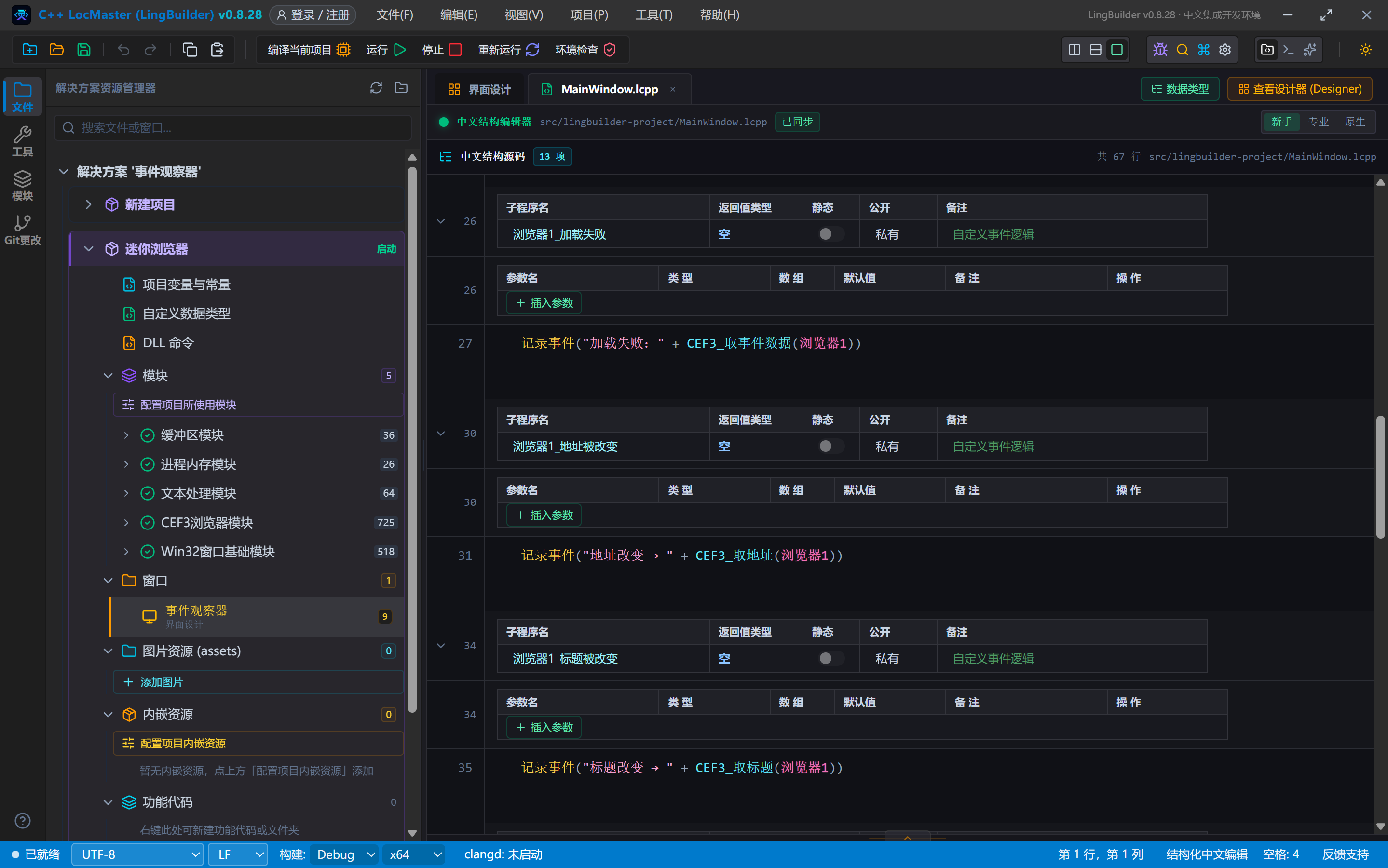
Task: Open the UTF-8 encoding dropdown
Action: pos(138,854)
